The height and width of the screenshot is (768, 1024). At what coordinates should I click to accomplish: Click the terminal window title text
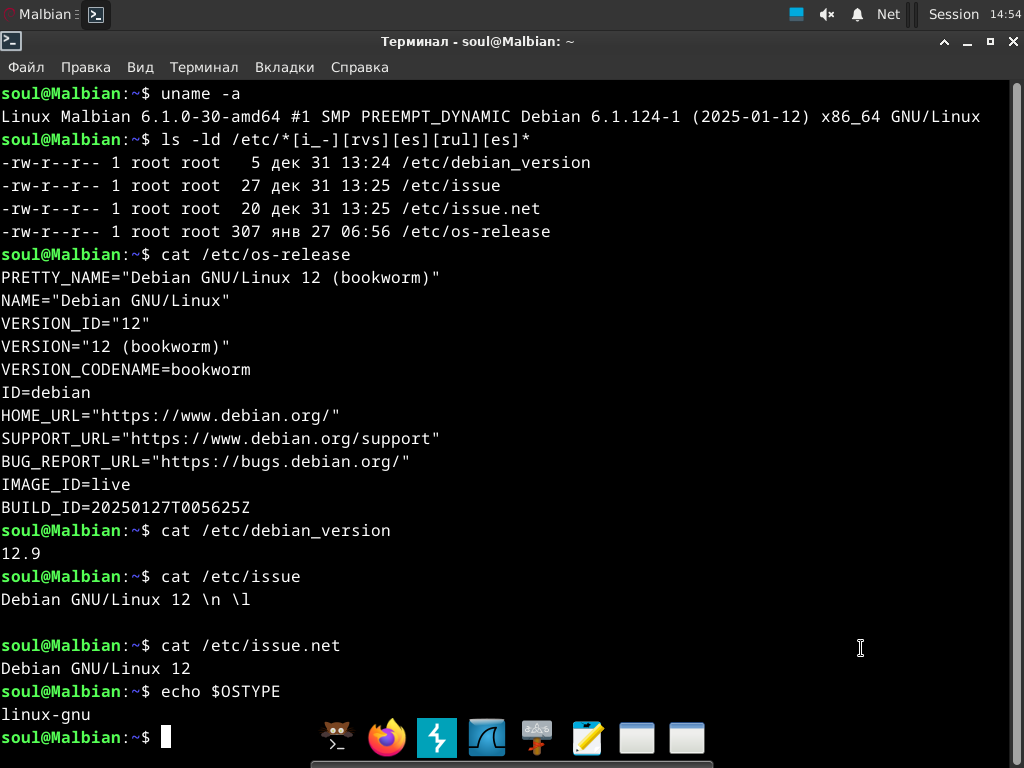pos(477,42)
